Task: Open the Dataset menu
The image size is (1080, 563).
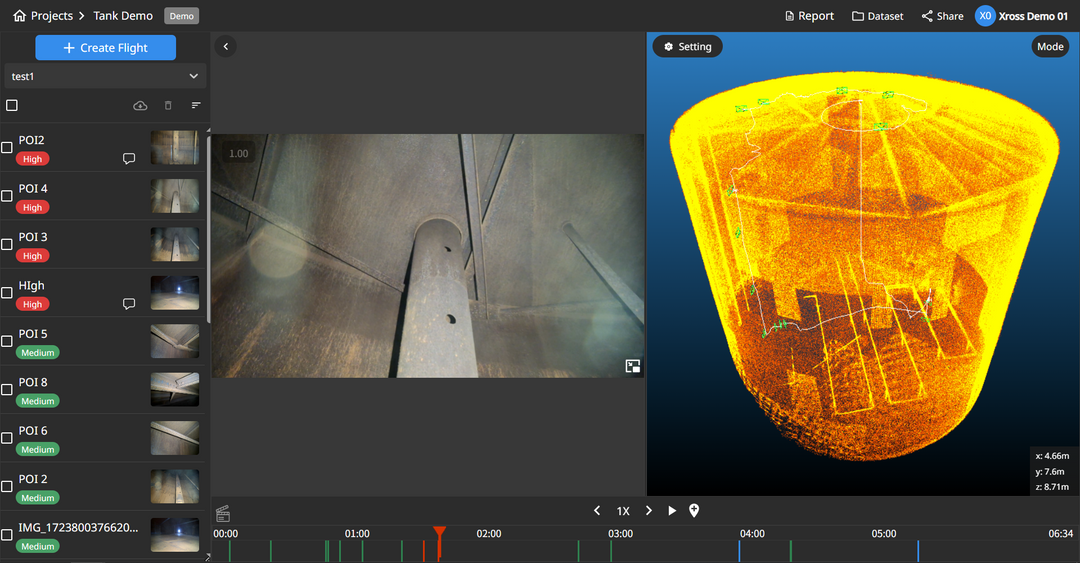Action: (x=877, y=16)
